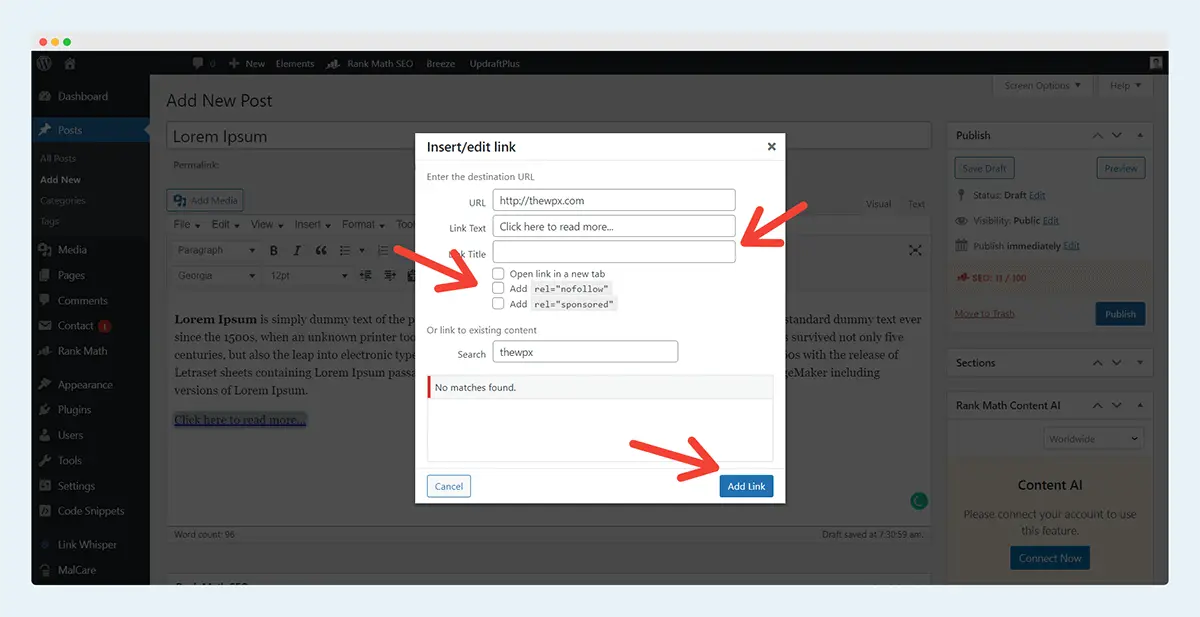Image resolution: width=1200 pixels, height=617 pixels.
Task: Enable Add rel="nofollow" checkbox
Action: [498, 288]
